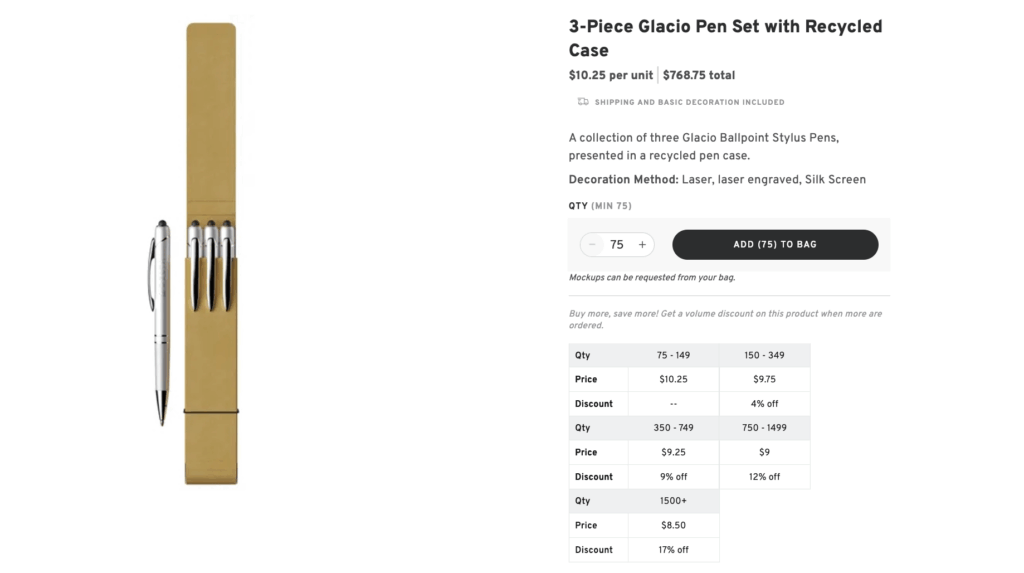Click the $8.50 price cell
This screenshot has height=573, width=1024.
click(673, 525)
